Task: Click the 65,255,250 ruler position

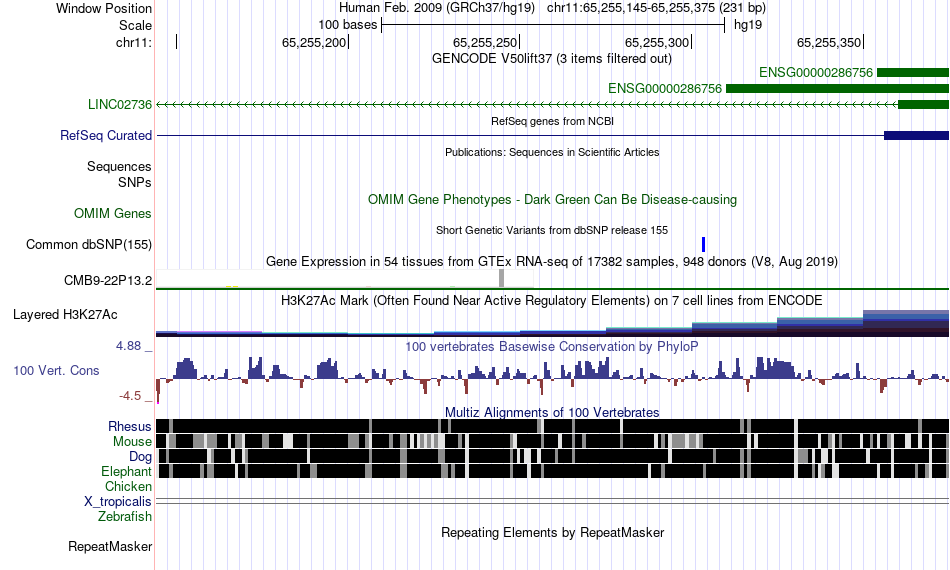Action: coord(485,42)
